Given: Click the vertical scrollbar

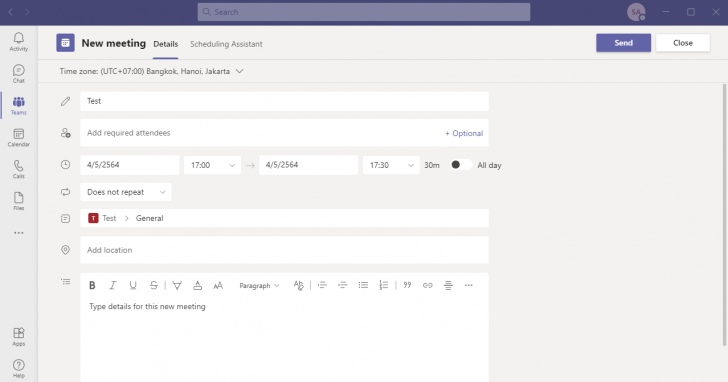Looking at the screenshot, I should click(x=724, y=215).
